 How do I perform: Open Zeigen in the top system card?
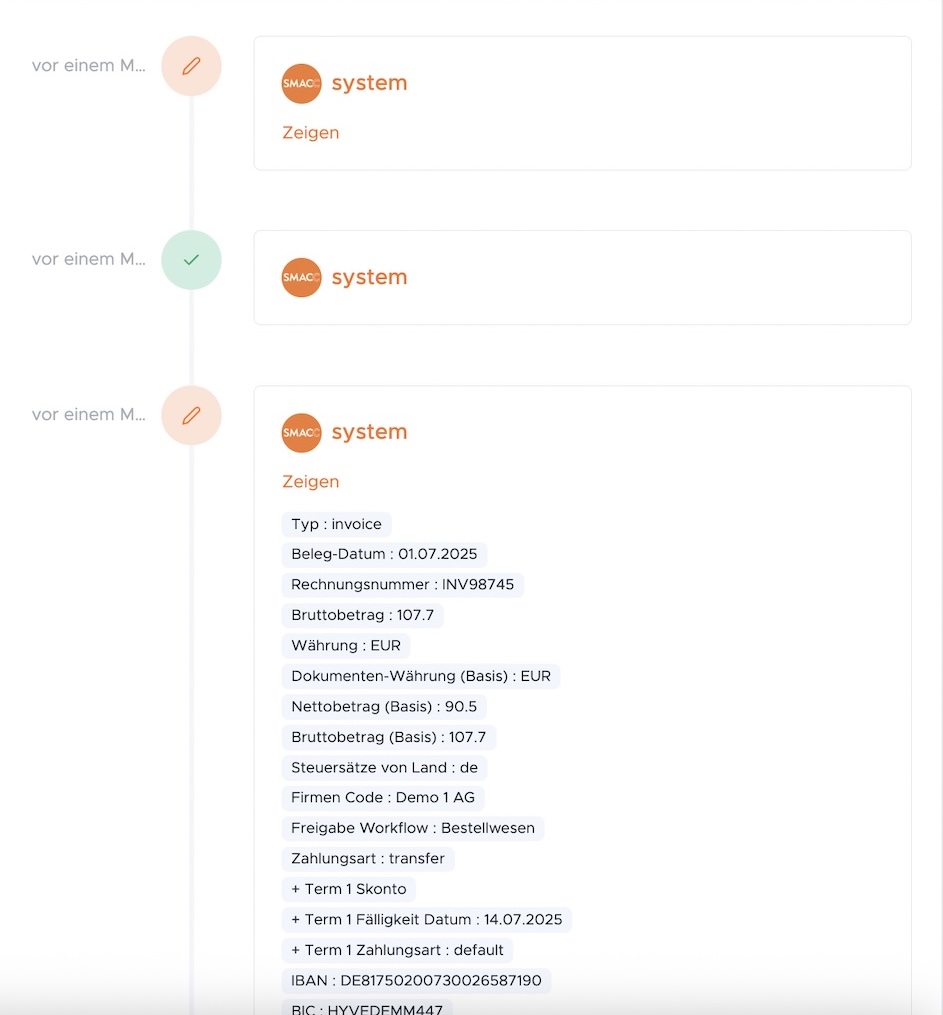(x=310, y=132)
